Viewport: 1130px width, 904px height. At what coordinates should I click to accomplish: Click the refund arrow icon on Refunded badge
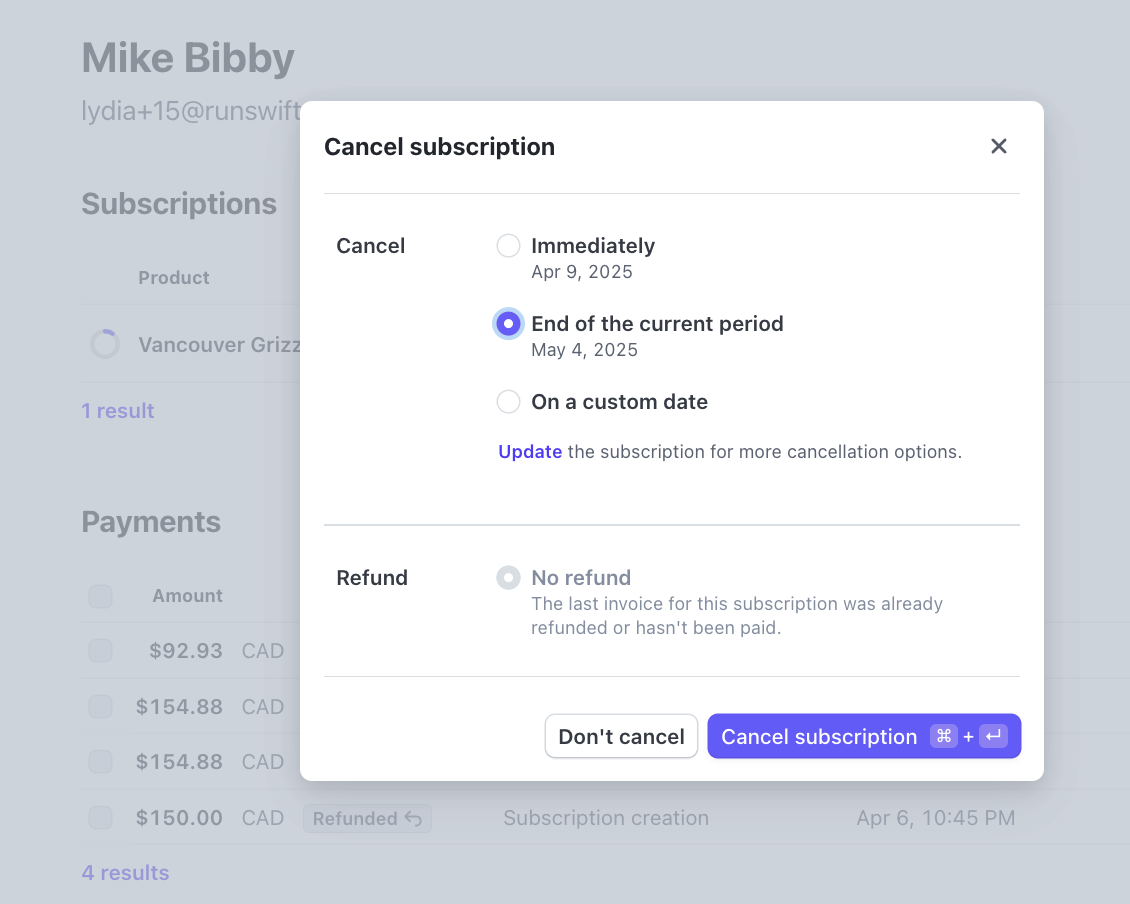coord(414,819)
